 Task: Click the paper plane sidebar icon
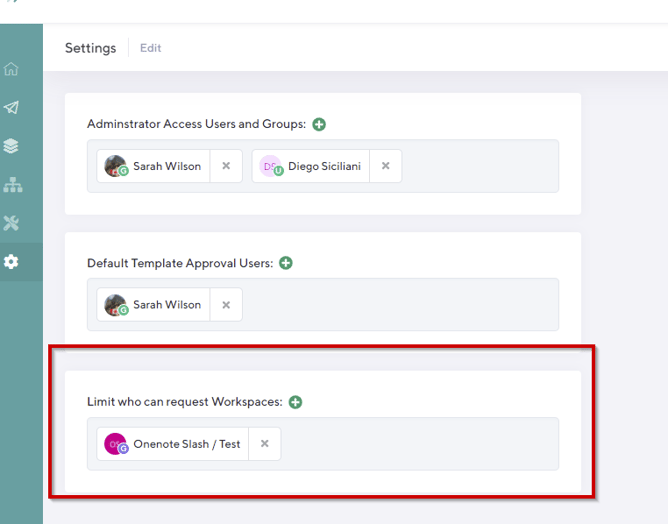pos(11,108)
